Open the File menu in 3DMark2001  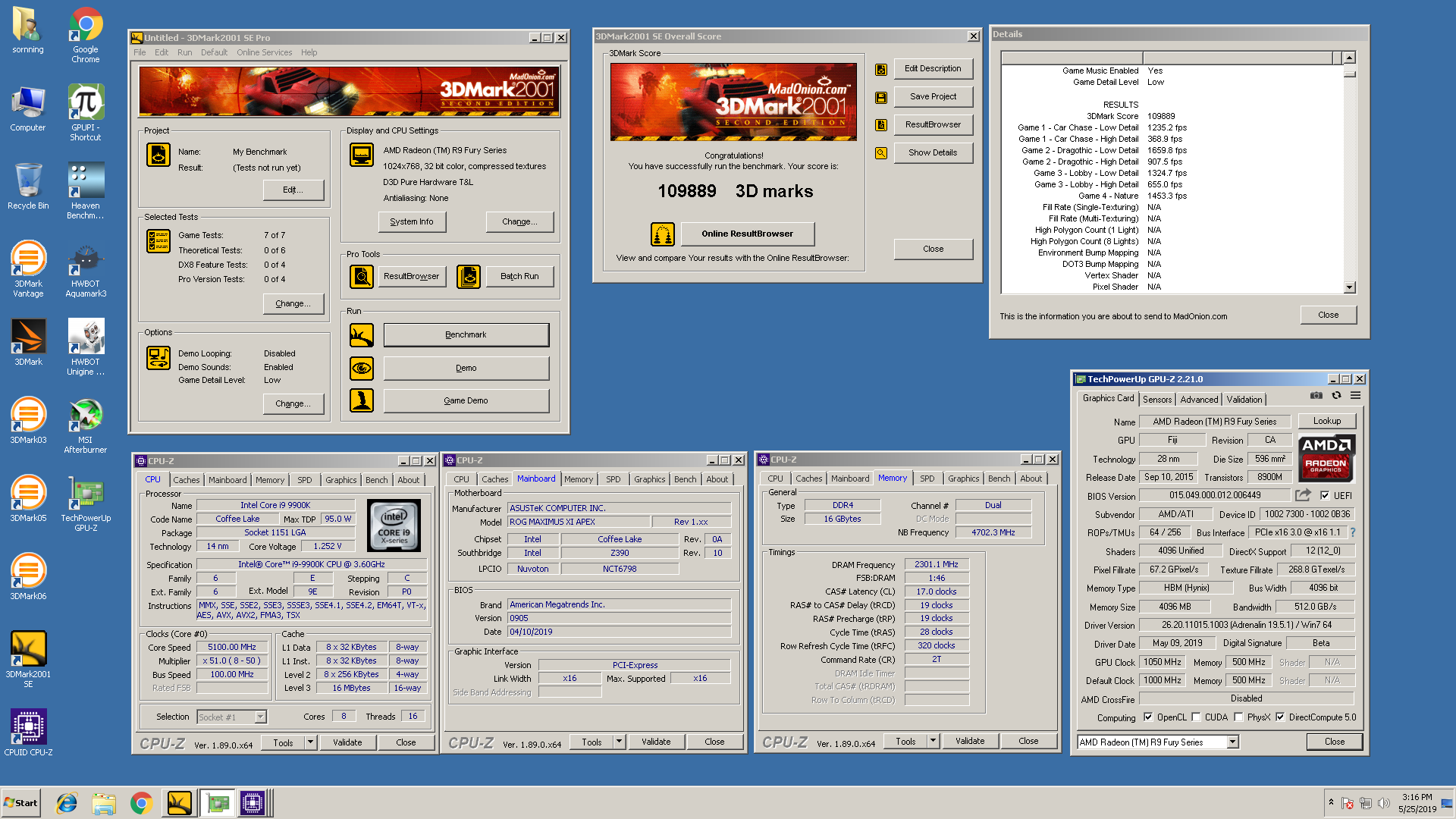pos(140,53)
